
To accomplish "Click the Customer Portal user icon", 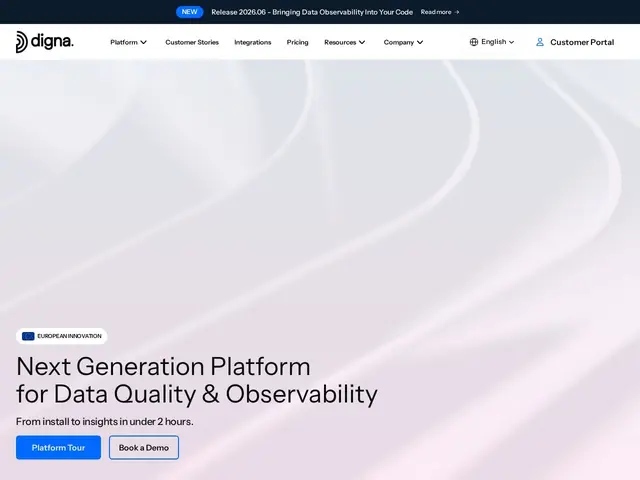I will click(540, 42).
